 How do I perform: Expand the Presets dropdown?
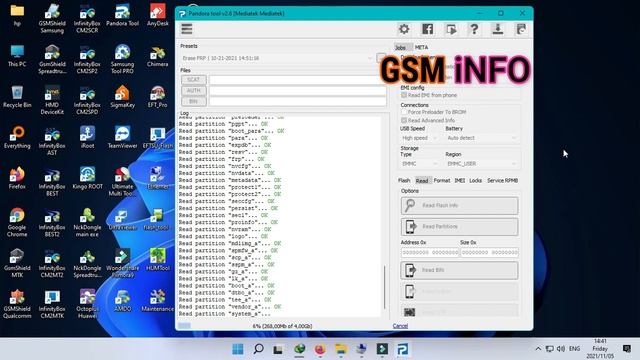pos(277,58)
